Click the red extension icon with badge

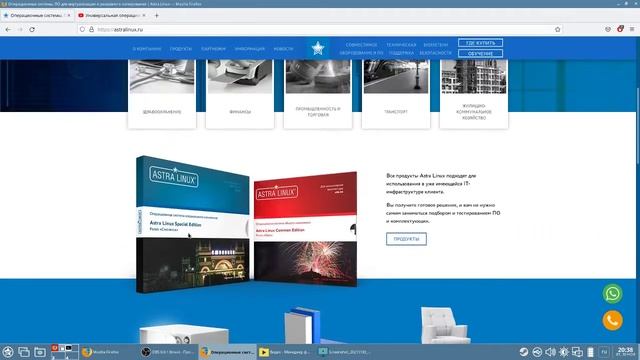pos(620,29)
